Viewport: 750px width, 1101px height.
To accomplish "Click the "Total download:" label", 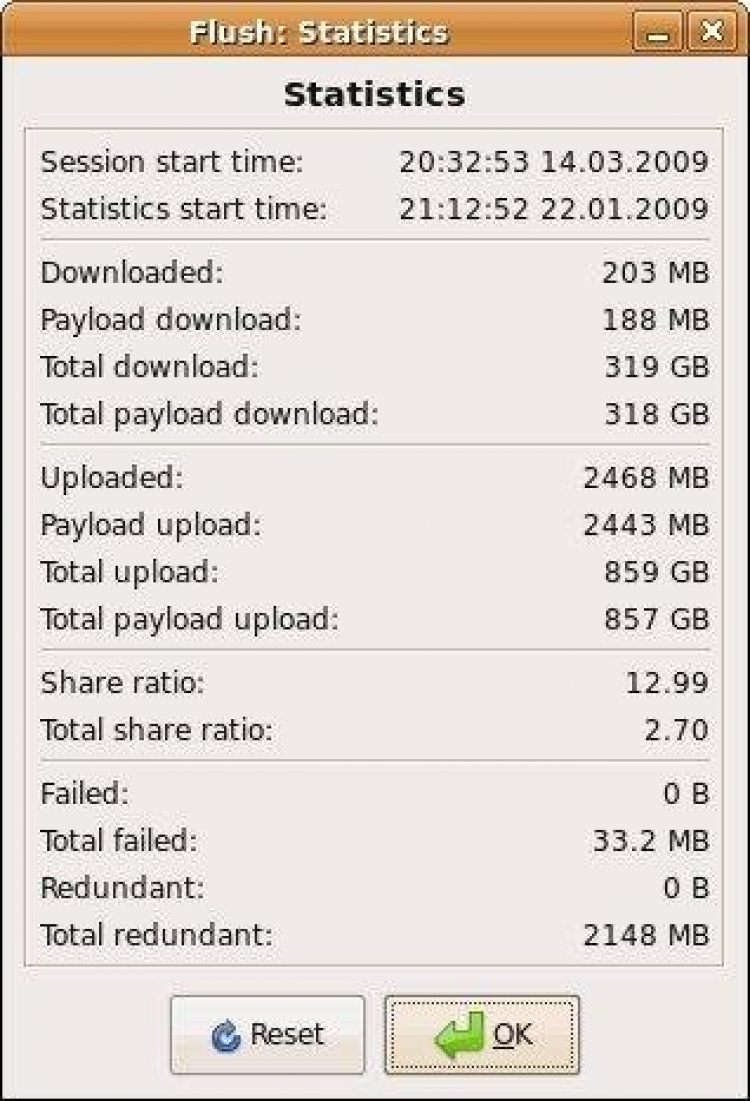I will [150, 367].
